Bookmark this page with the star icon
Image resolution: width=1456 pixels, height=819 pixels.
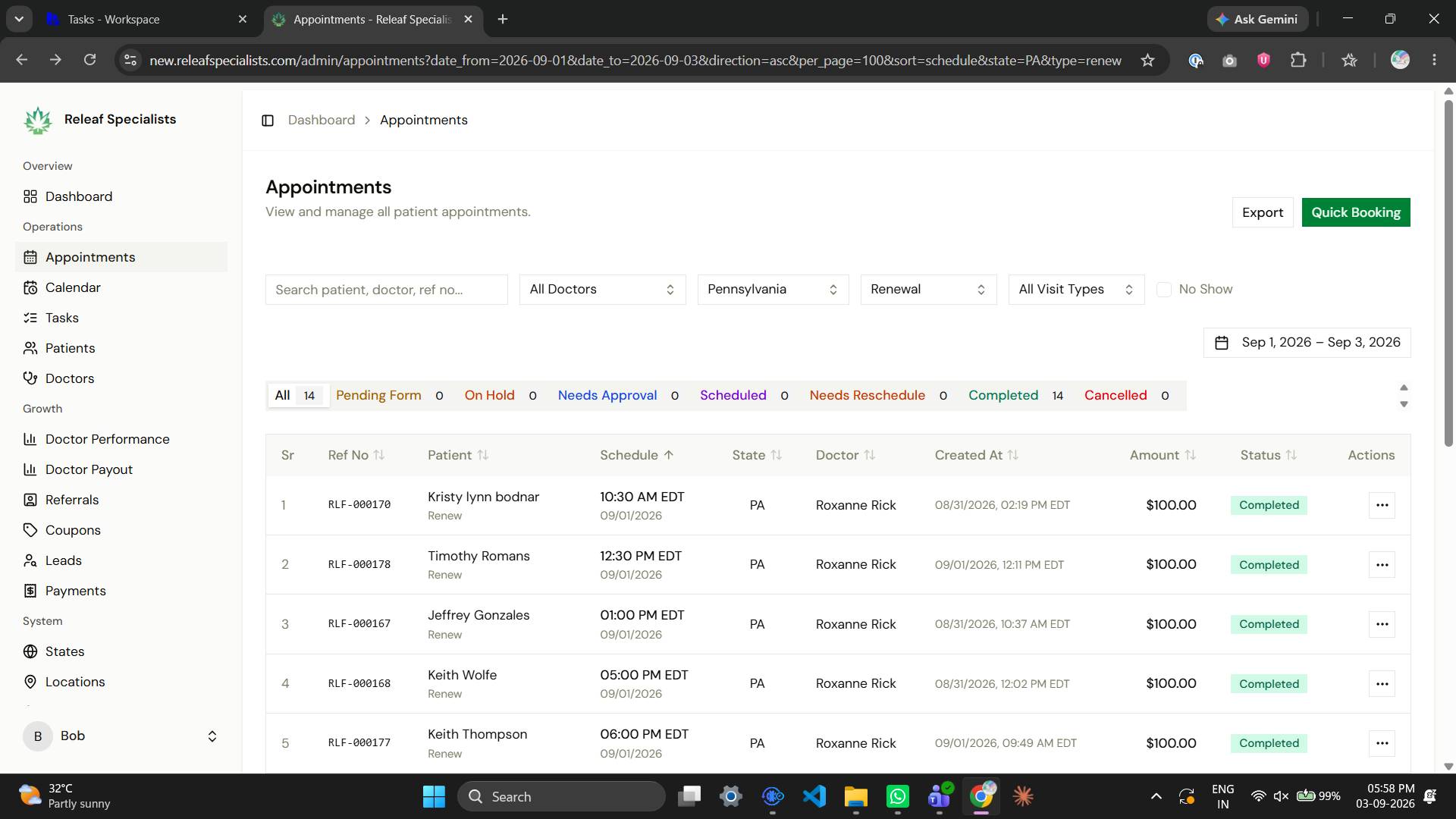pos(1147,60)
